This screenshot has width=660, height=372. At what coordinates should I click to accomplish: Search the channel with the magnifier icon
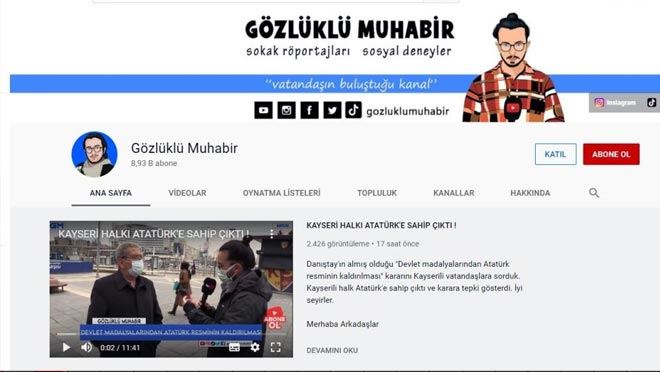coord(594,193)
